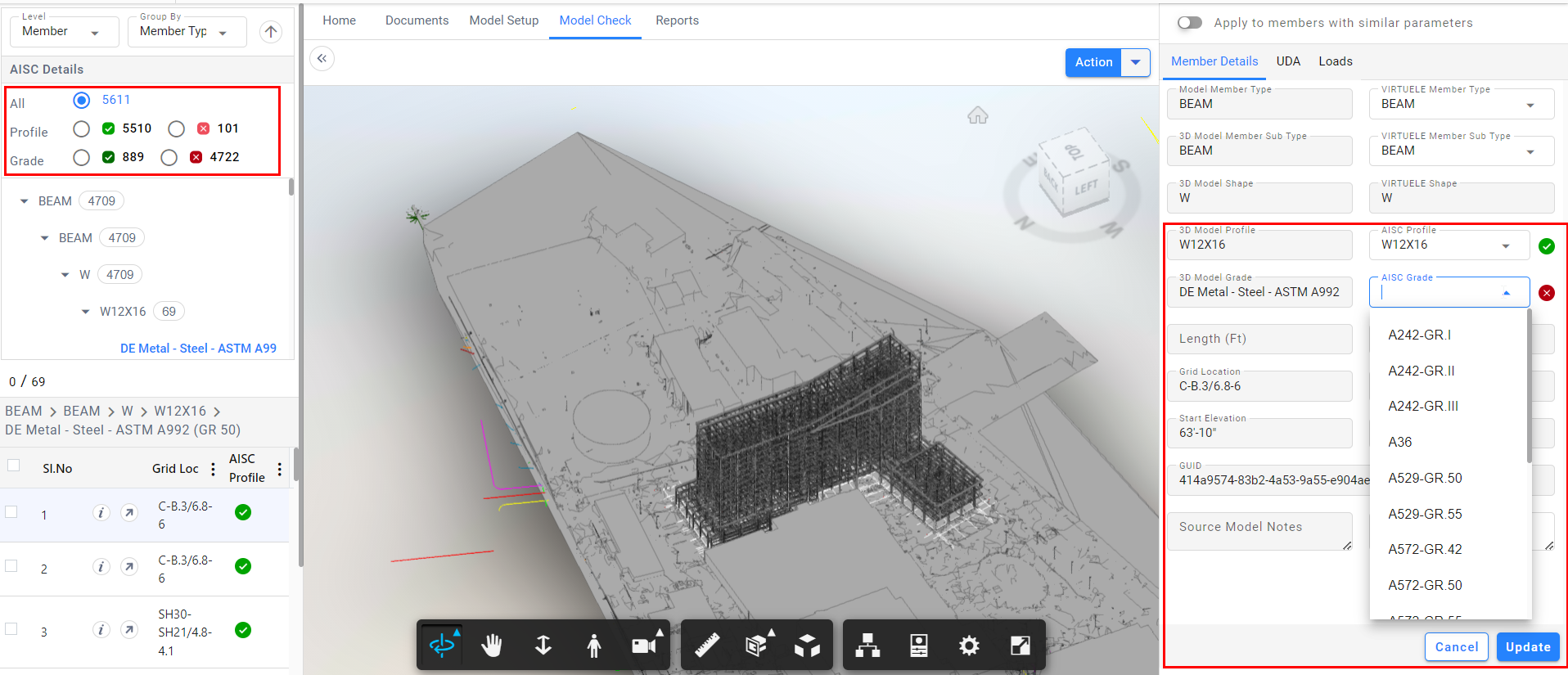1568x675 pixels.
Task: Select the All radio button
Action: tap(81, 100)
